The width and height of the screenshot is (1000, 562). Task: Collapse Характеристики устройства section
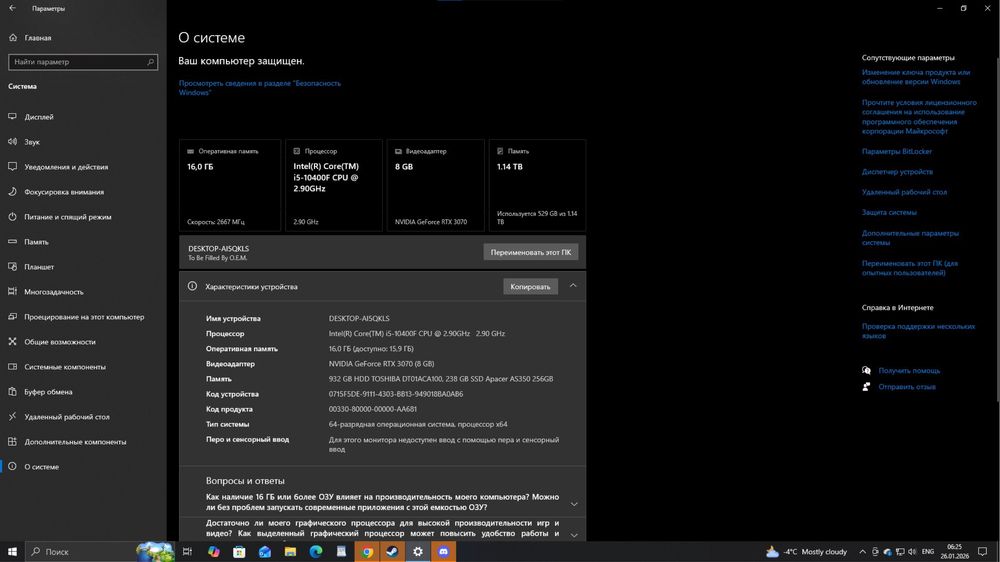[x=573, y=286]
